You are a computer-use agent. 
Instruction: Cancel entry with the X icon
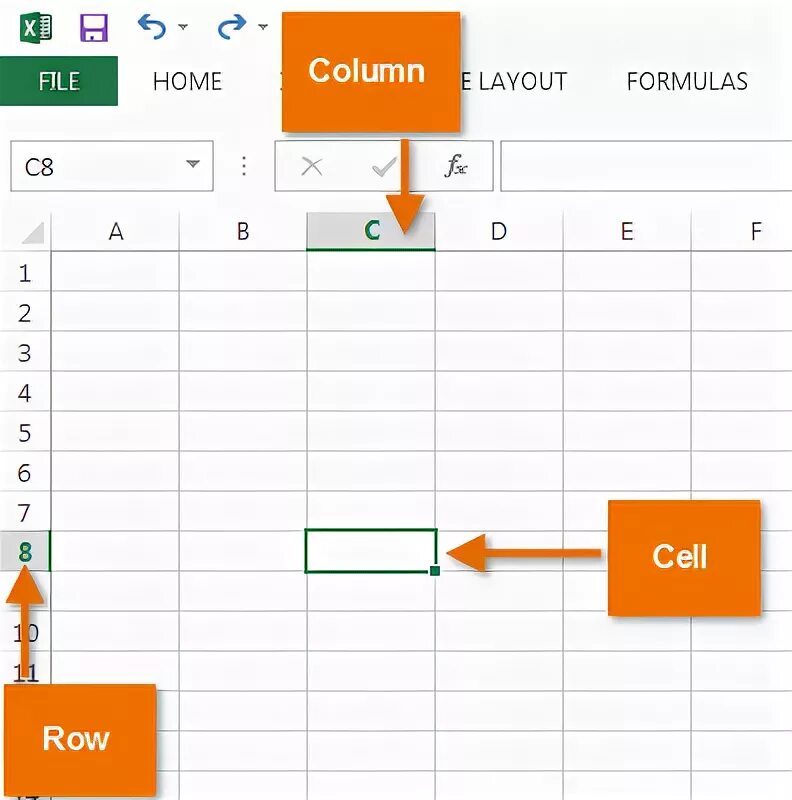tap(311, 166)
